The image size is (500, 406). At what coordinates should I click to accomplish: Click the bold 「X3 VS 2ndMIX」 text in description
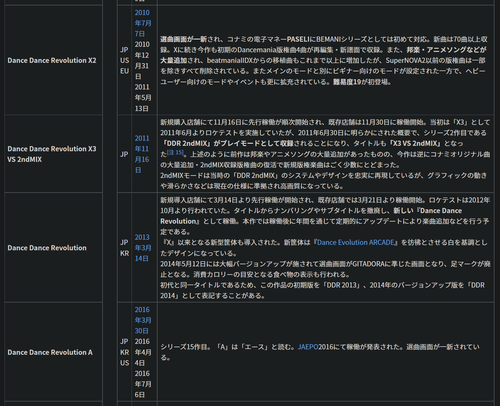click(x=415, y=143)
